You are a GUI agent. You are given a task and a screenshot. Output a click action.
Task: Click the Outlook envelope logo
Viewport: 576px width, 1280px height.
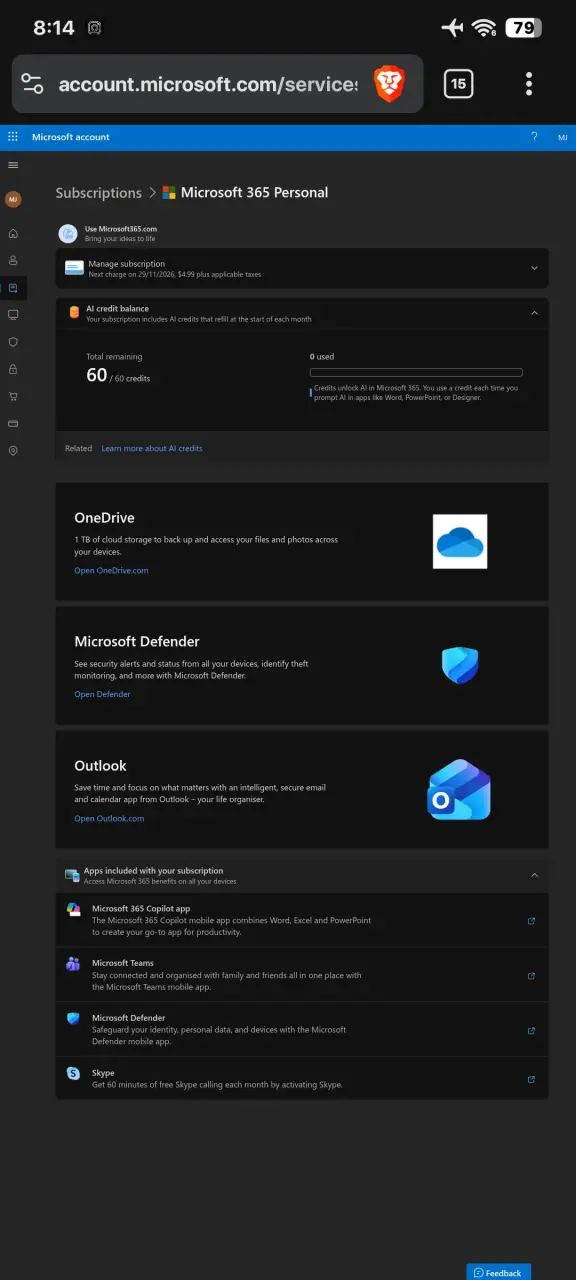459,790
